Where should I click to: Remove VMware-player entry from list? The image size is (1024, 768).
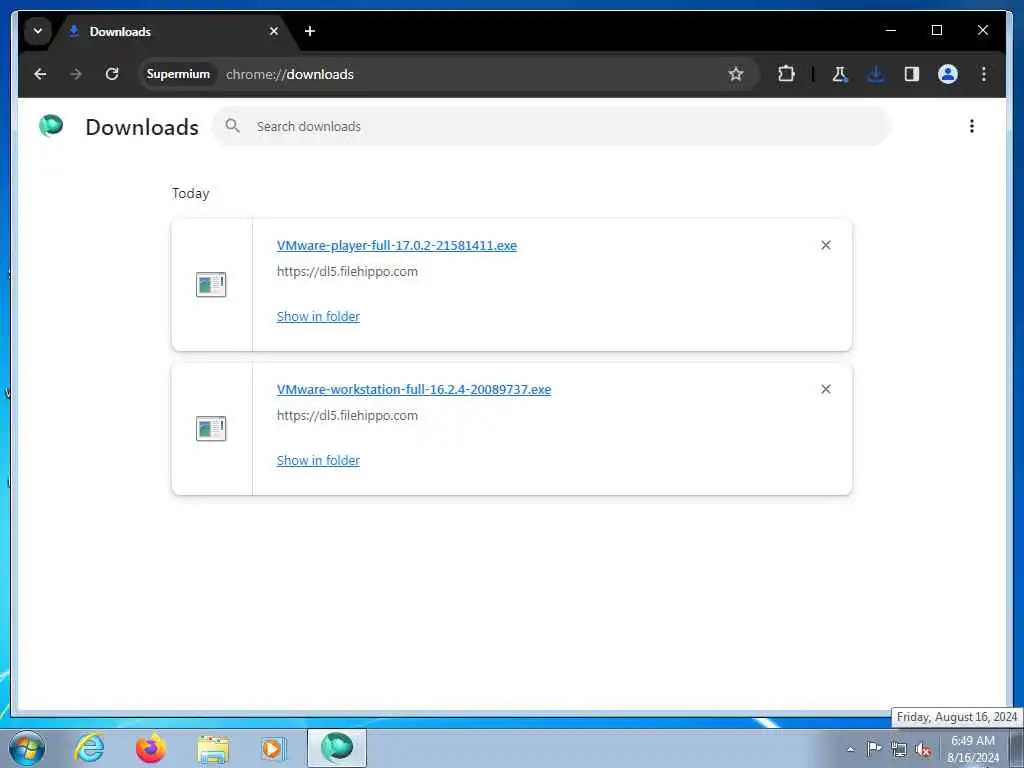[x=825, y=245]
